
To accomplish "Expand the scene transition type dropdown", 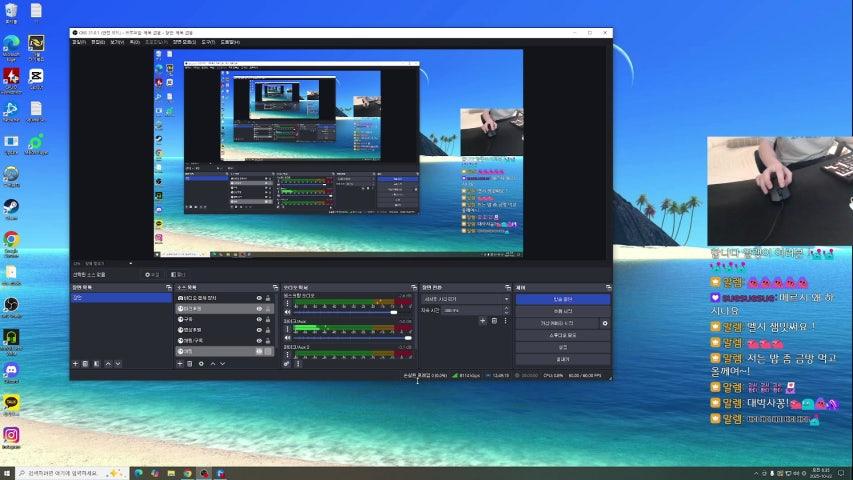I will [506, 299].
